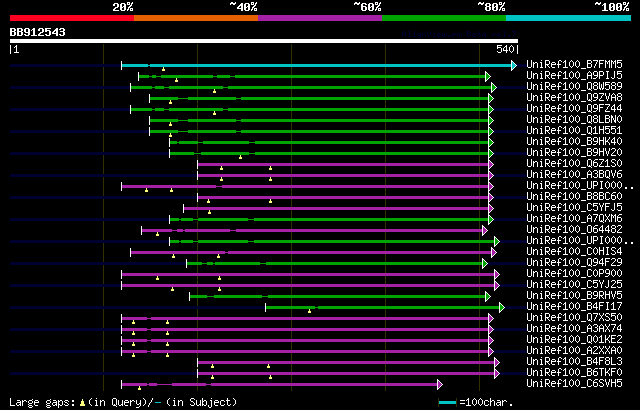Click the BB912543 query name
Viewport: 640px width, 410px height.
point(38,32)
